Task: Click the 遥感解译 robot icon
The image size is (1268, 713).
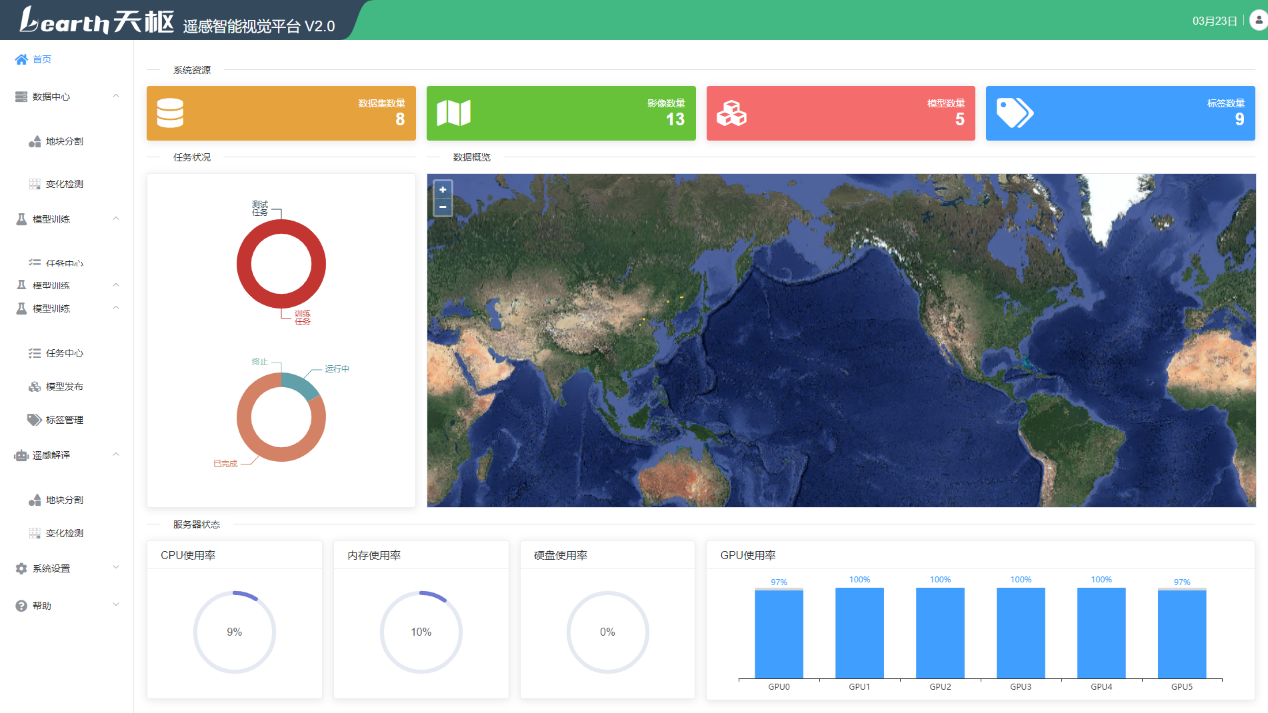Action: 21,455
